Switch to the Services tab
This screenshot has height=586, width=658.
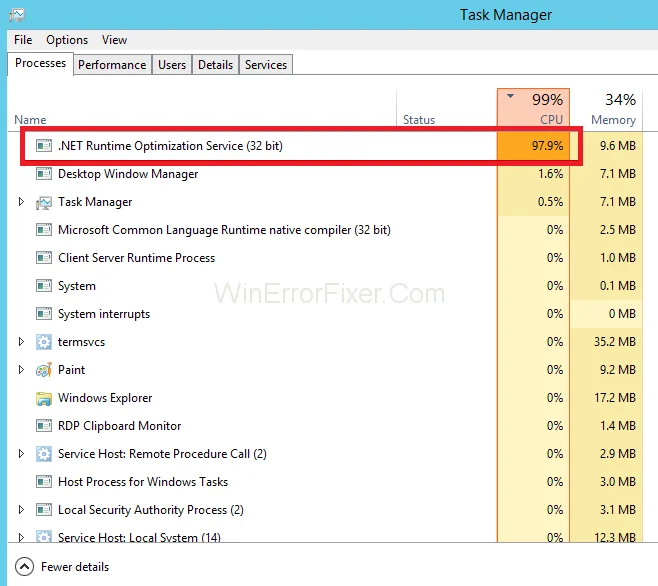pyautogui.click(x=266, y=65)
